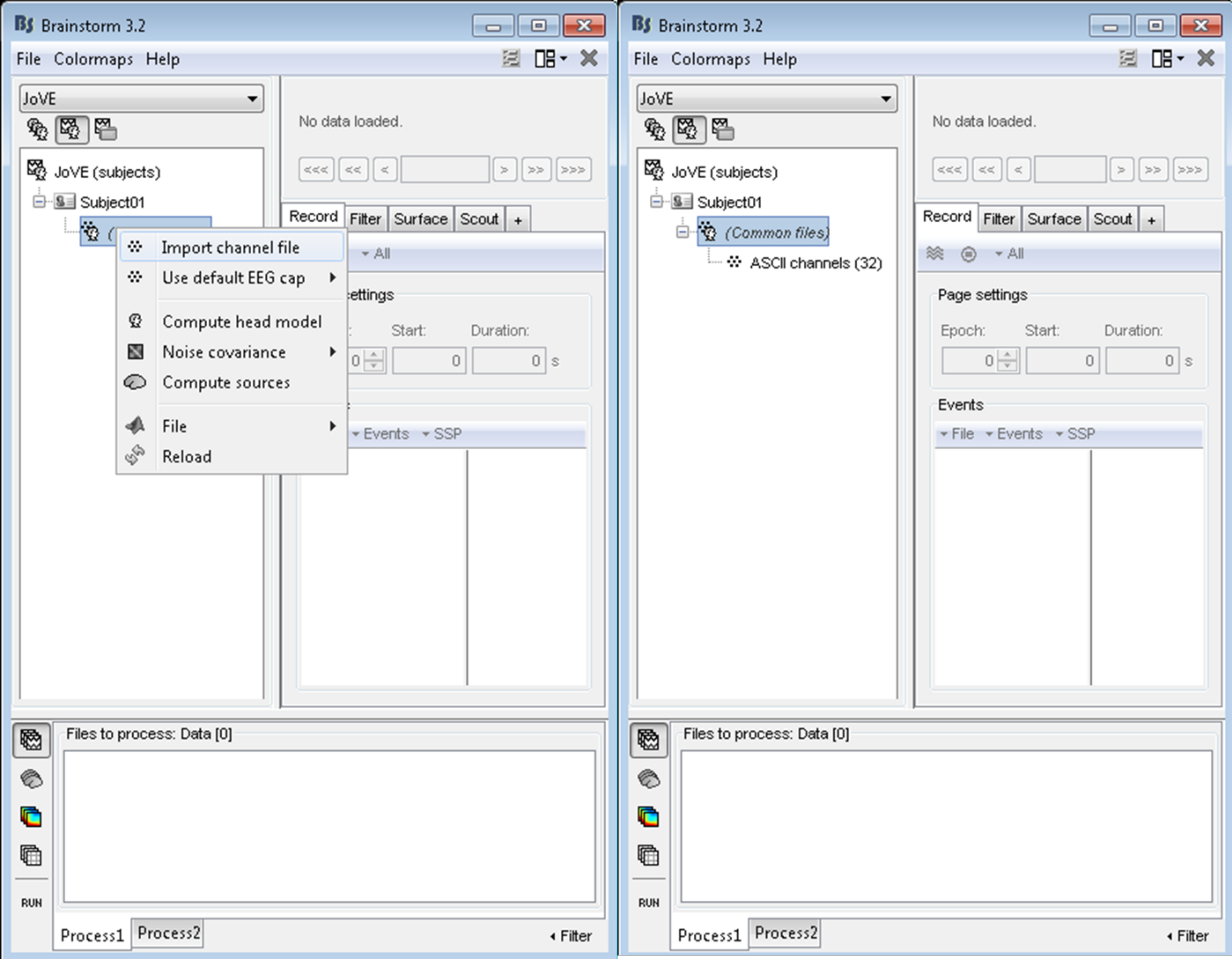Select Process sources icon in left window
This screenshot has width=1232, height=959.
pos(32,779)
